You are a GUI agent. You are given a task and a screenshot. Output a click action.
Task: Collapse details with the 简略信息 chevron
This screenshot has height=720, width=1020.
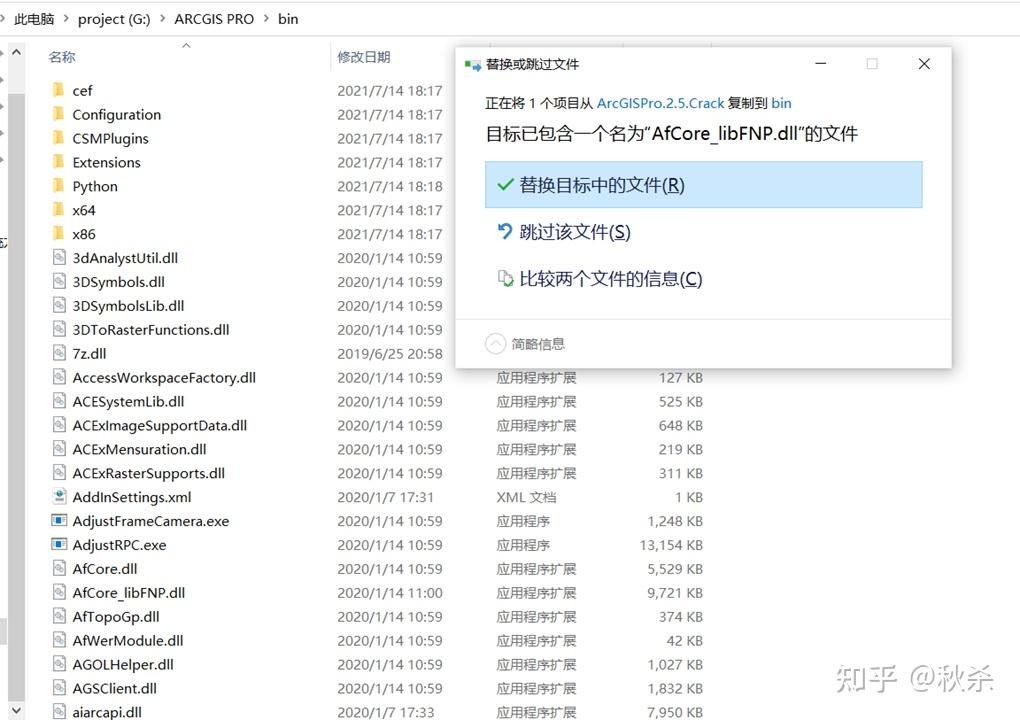tap(496, 343)
